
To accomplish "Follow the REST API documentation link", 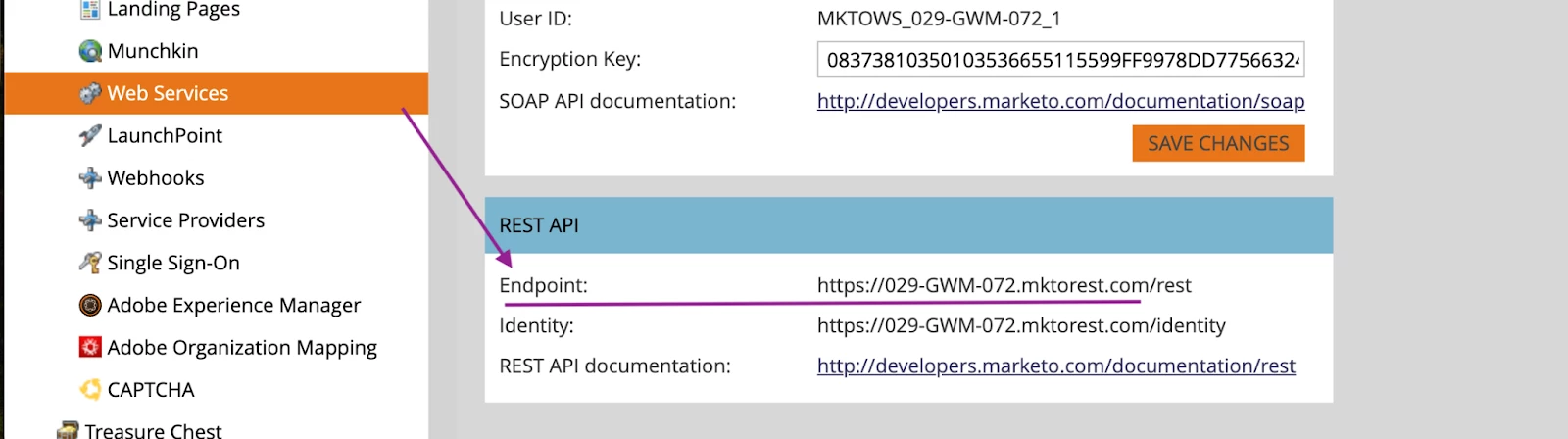I will point(1055,366).
